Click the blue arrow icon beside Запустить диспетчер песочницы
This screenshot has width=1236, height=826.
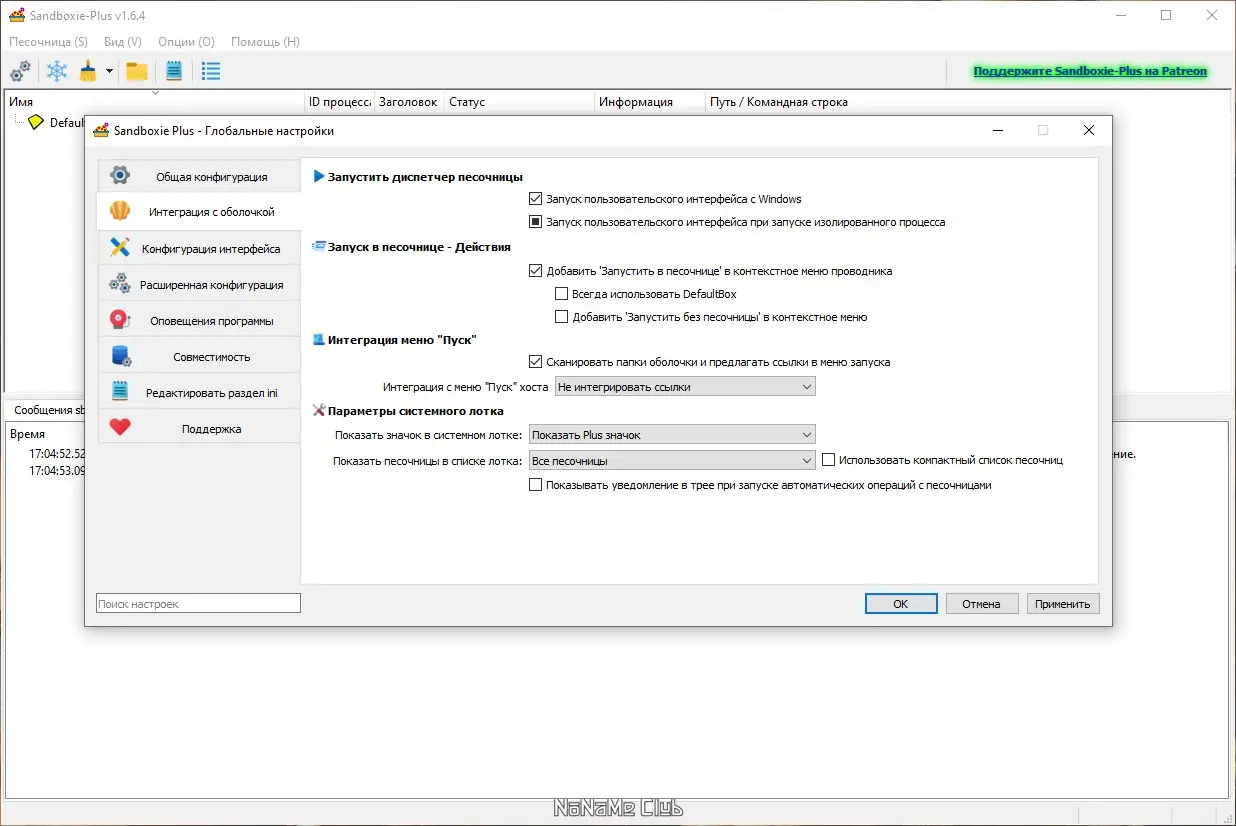point(319,176)
